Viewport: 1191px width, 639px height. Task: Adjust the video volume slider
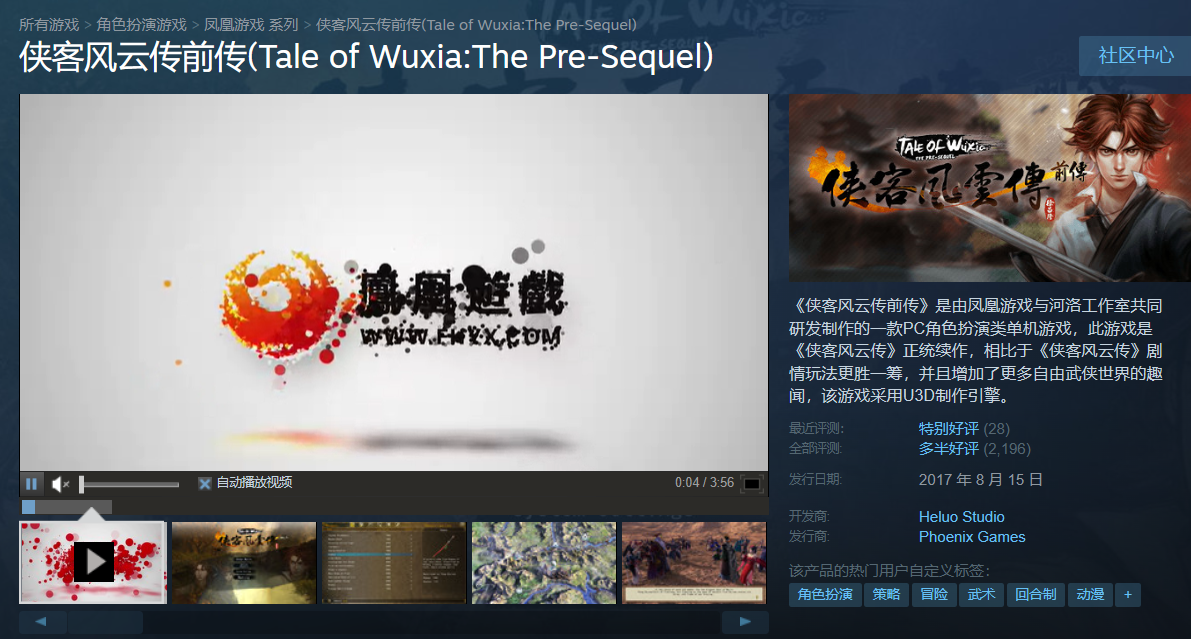[129, 484]
